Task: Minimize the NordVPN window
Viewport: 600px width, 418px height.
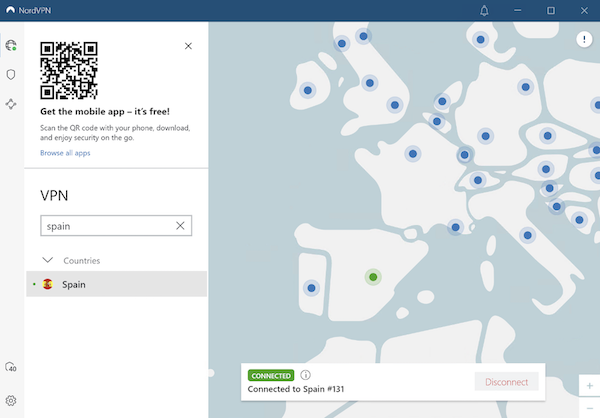Action: click(518, 10)
